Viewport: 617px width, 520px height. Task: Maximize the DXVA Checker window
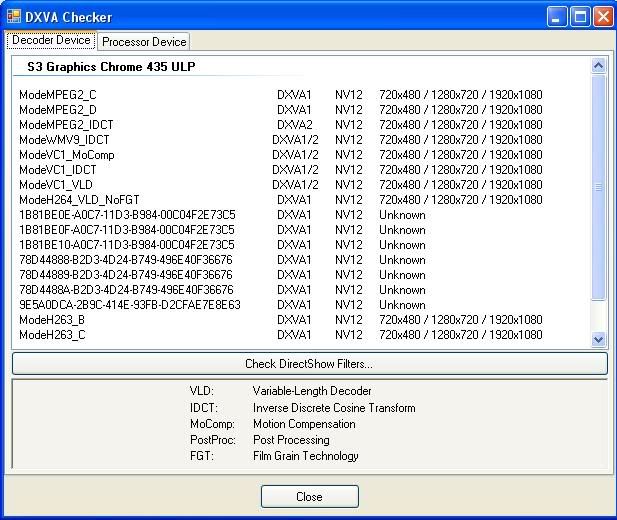click(x=580, y=17)
